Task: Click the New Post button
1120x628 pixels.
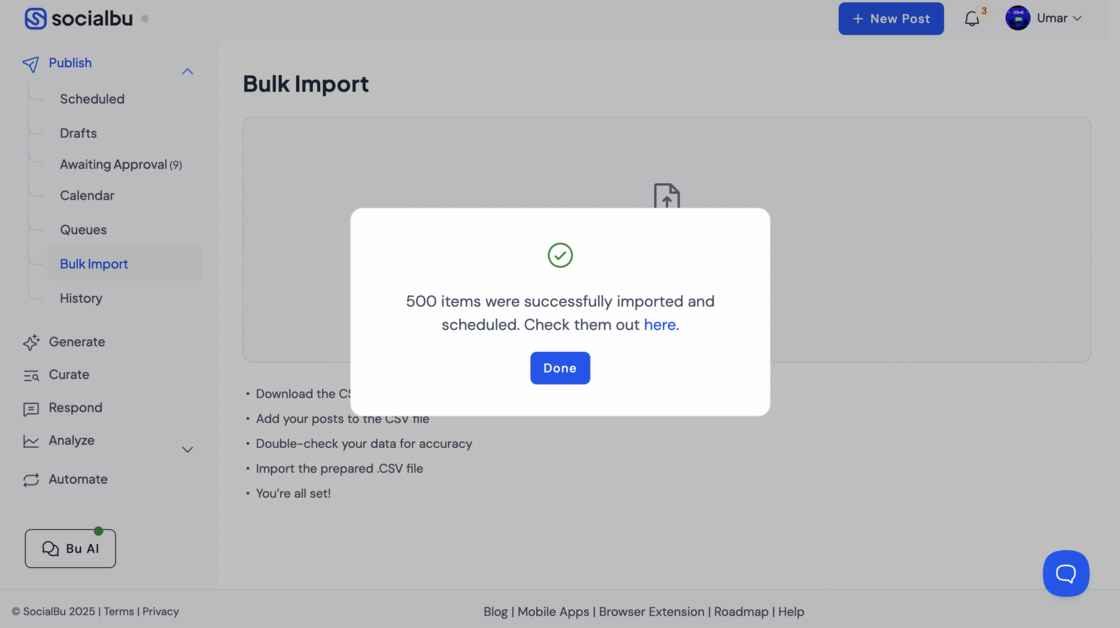Action: [890, 19]
